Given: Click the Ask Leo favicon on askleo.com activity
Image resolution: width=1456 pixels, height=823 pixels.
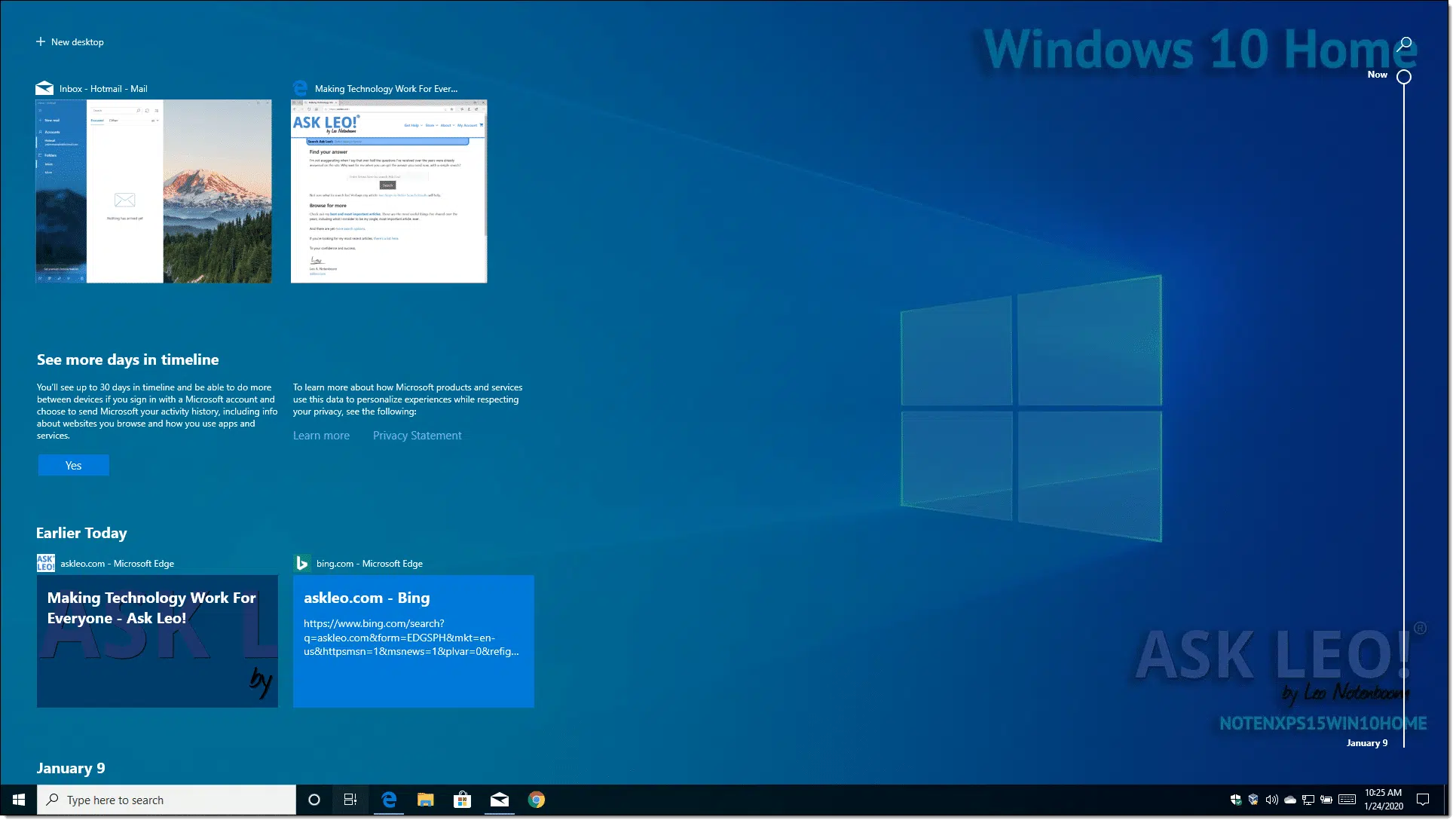Looking at the screenshot, I should click(x=45, y=563).
